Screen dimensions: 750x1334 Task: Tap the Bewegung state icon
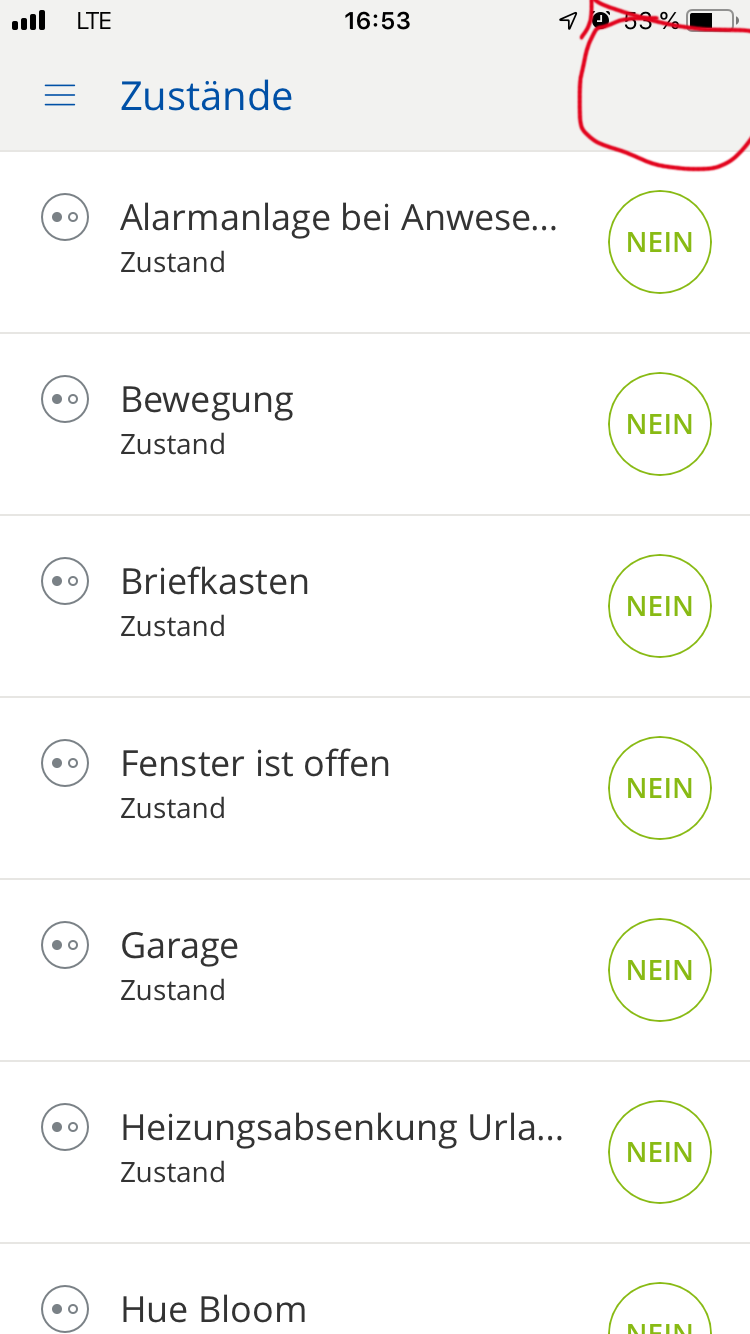coord(65,399)
